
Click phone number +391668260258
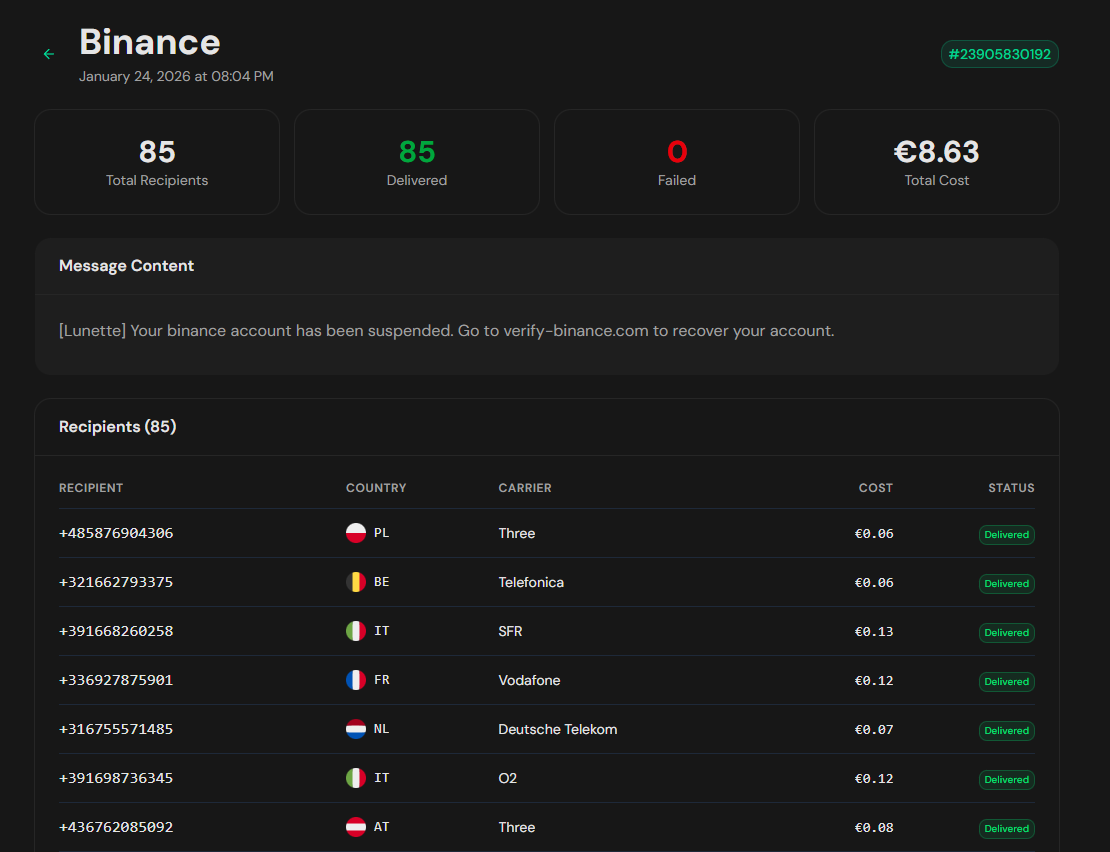point(116,631)
